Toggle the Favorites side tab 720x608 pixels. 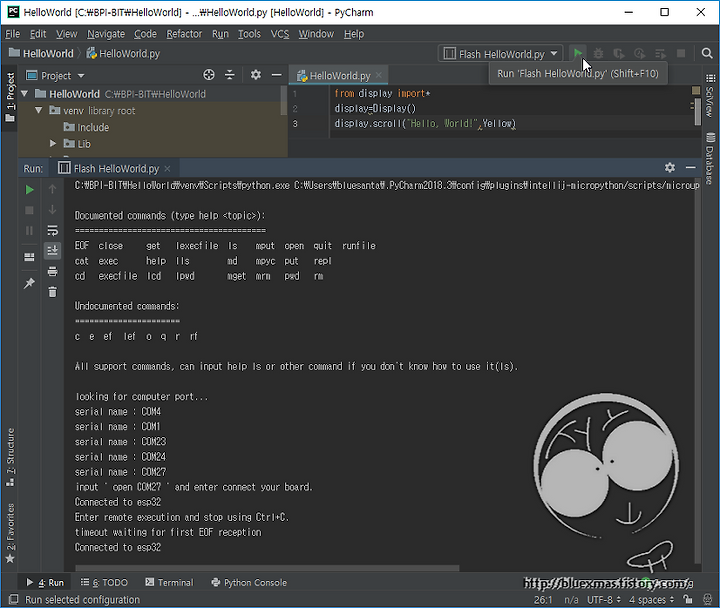[10, 533]
